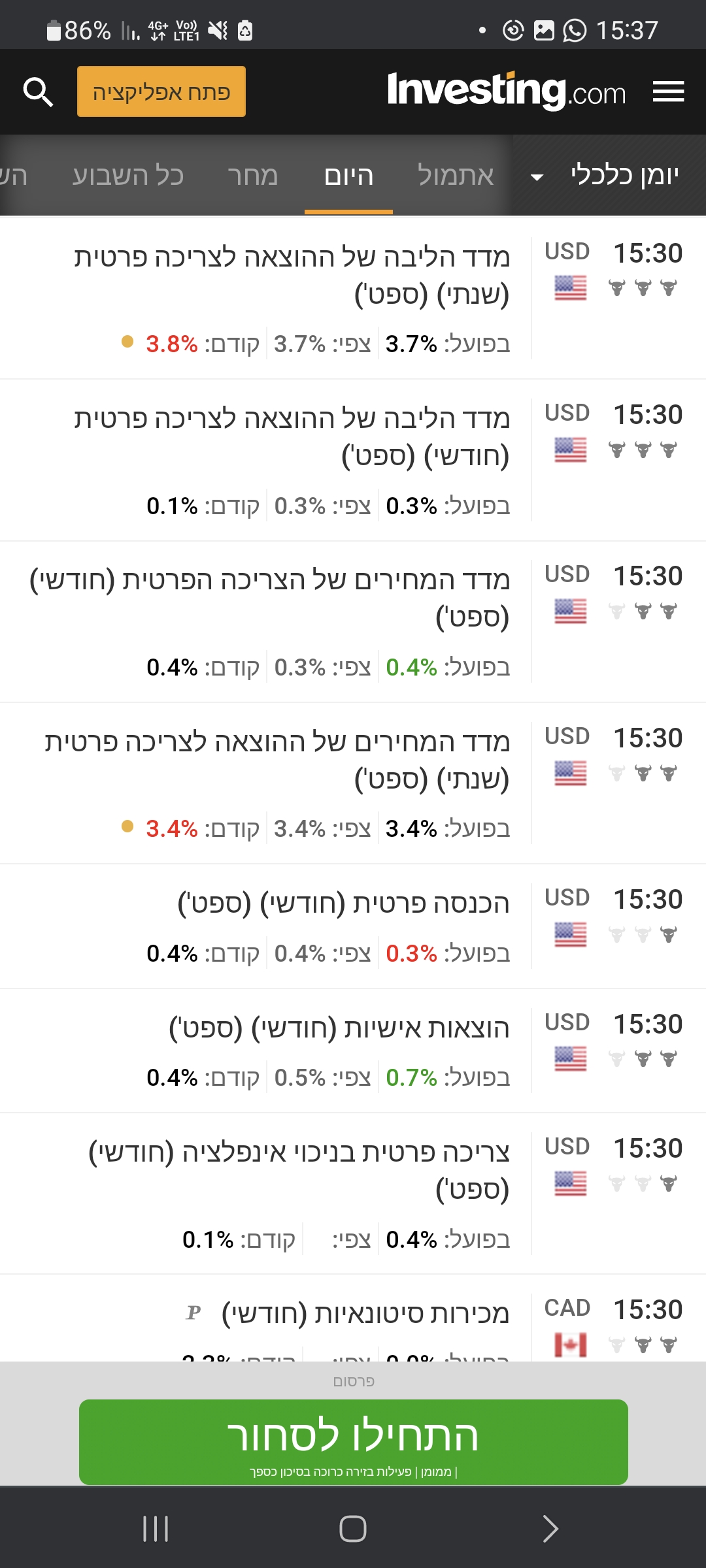
Task: Switch to the מחר tab
Action: [252, 176]
